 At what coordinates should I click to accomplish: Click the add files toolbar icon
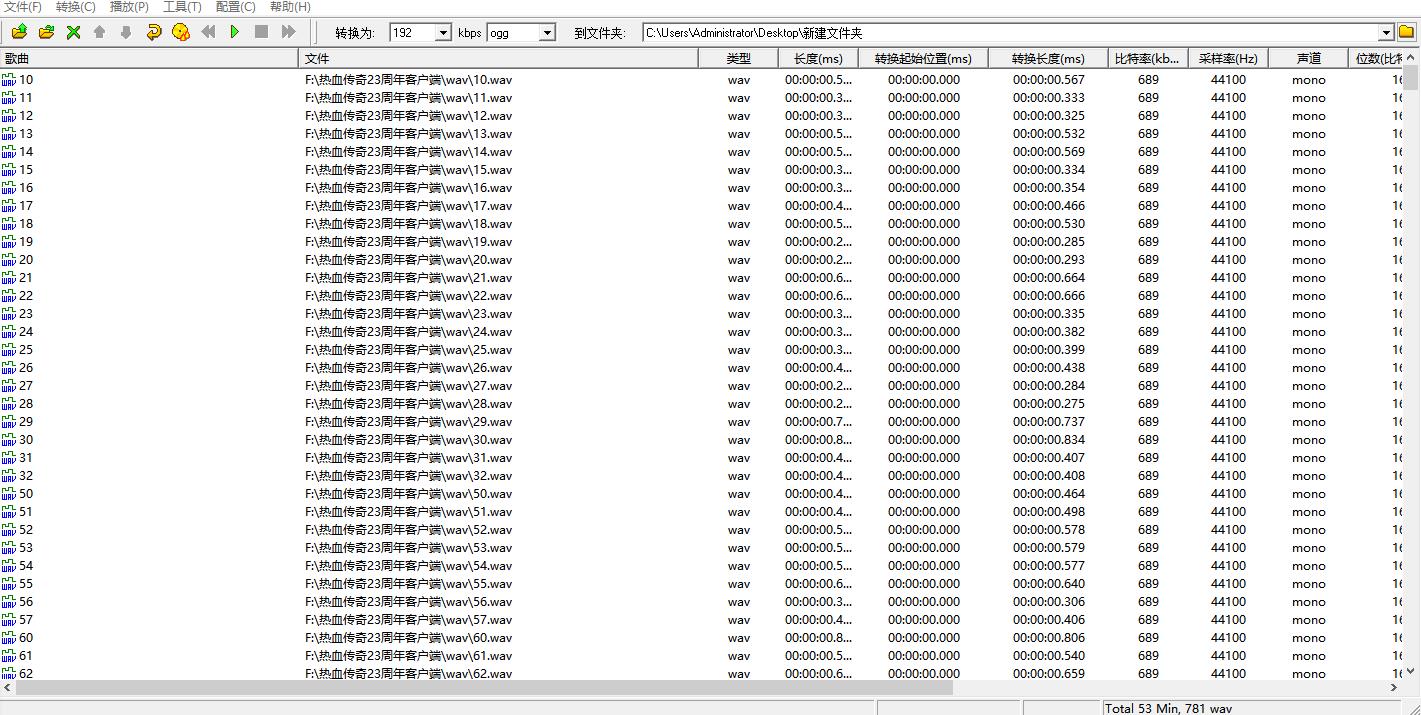pyautogui.click(x=20, y=32)
